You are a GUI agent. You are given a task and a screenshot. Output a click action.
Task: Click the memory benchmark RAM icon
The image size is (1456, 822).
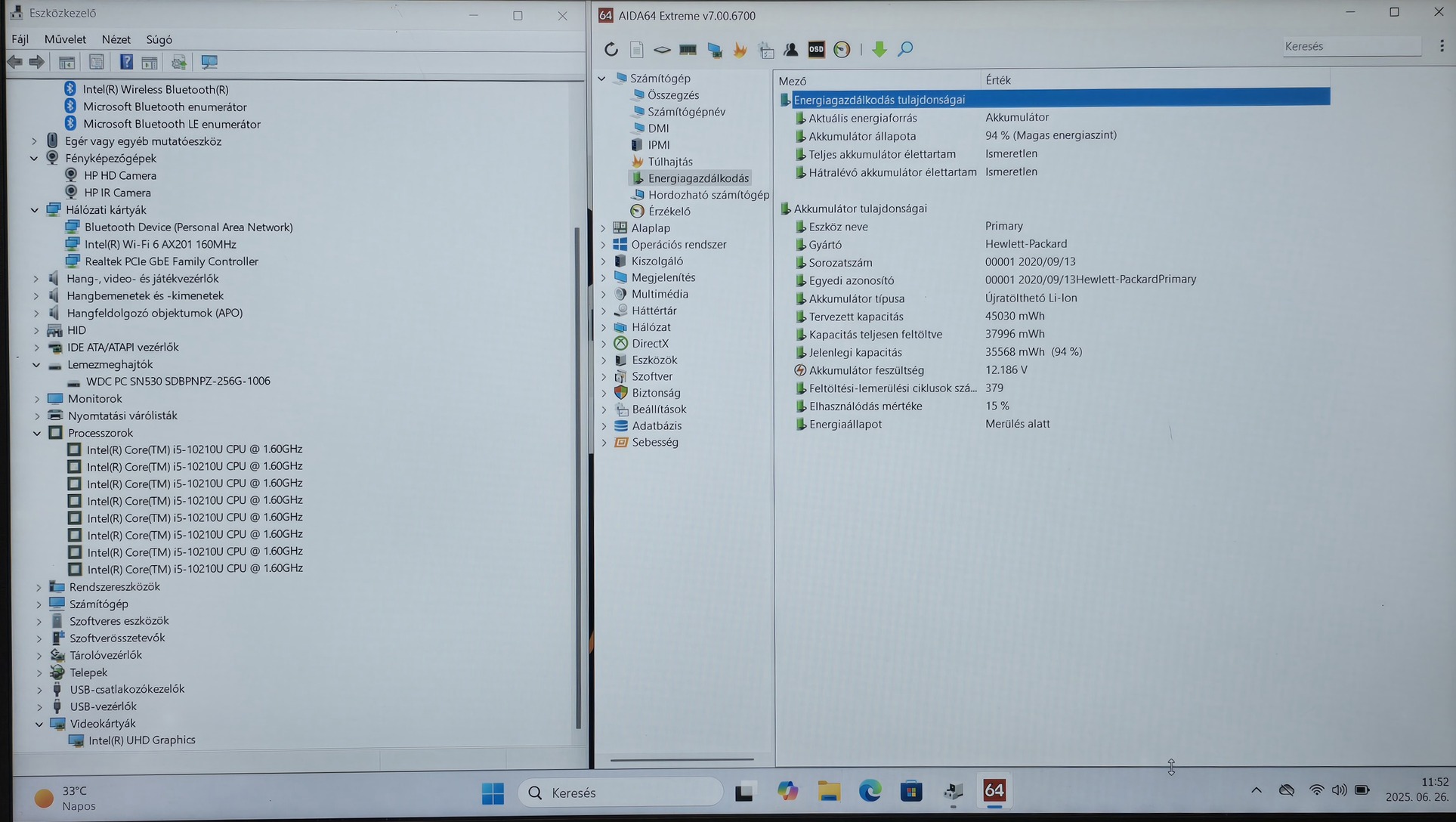[x=688, y=50]
